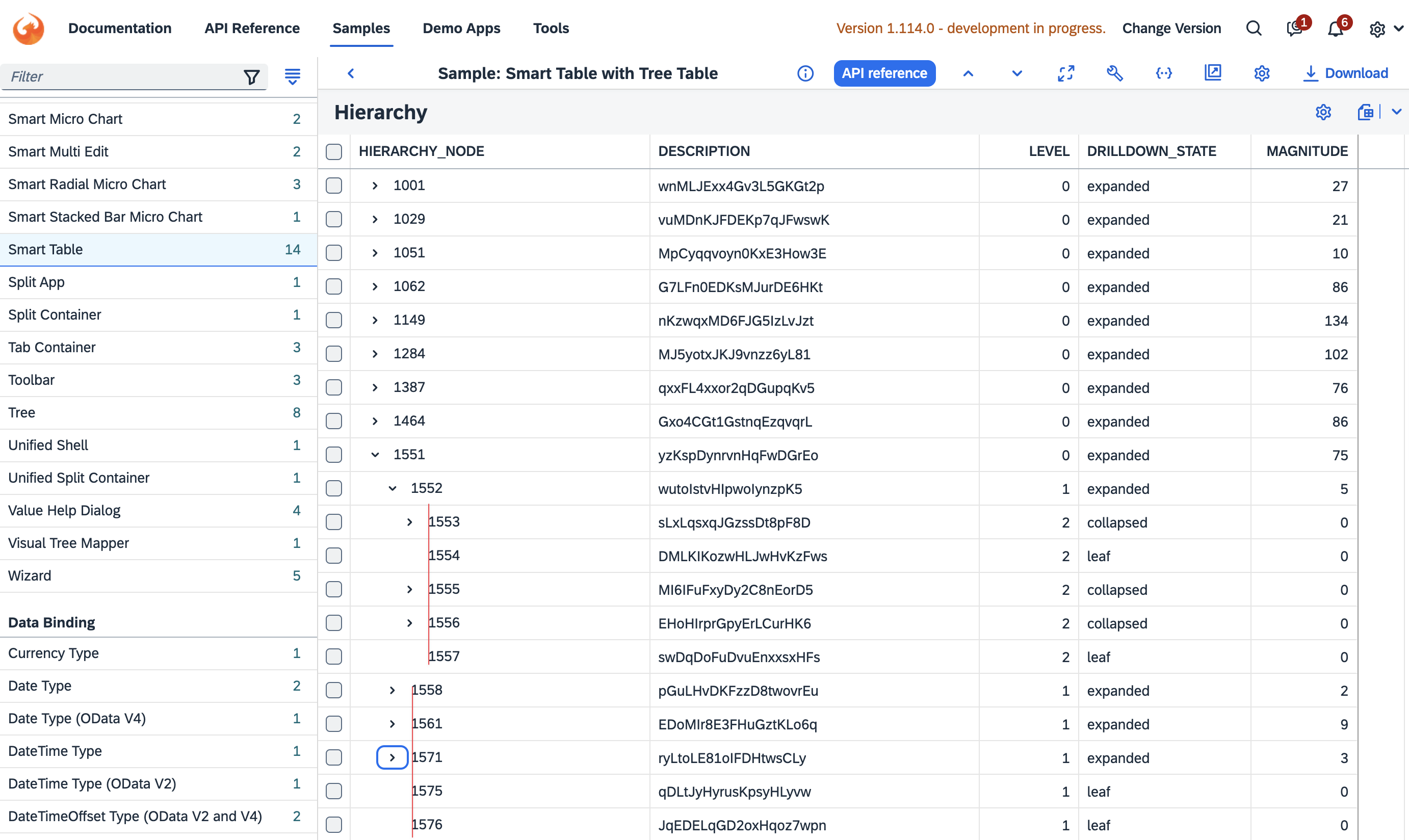The image size is (1409, 840).
Task: Check the row checkbox for node 1029
Action: click(333, 220)
